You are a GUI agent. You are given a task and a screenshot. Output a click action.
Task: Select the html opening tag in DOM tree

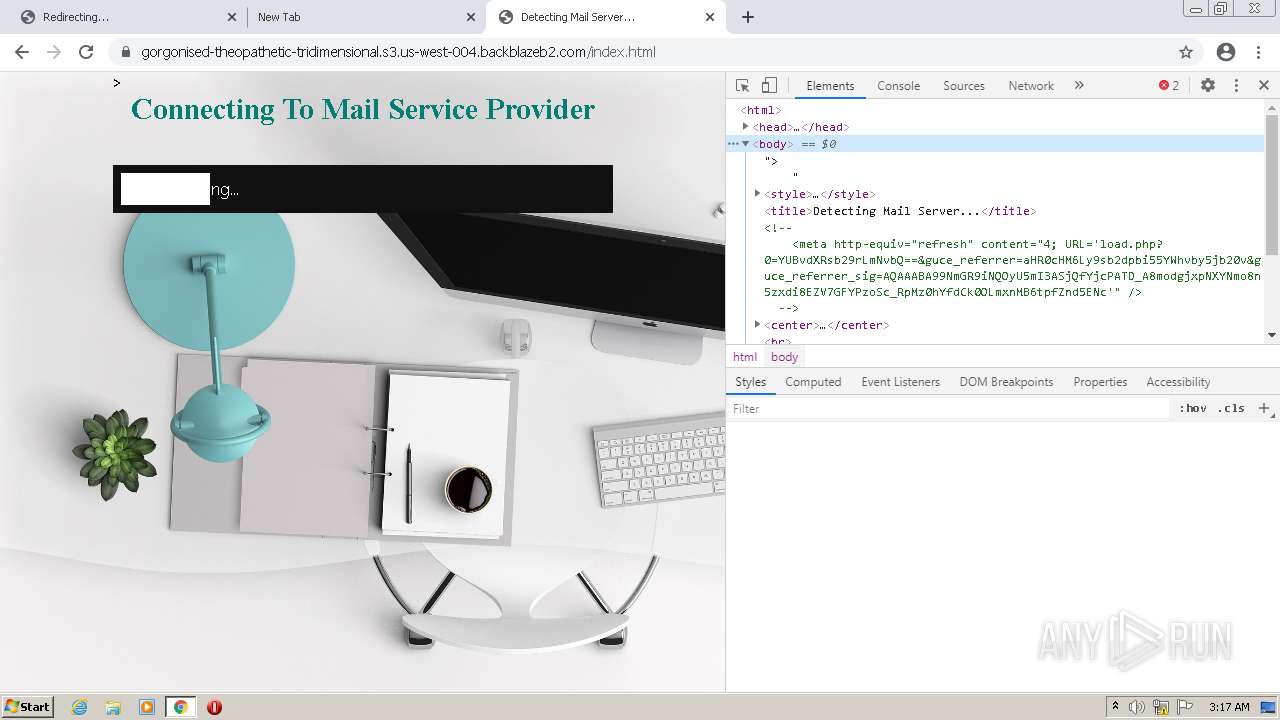tap(760, 110)
